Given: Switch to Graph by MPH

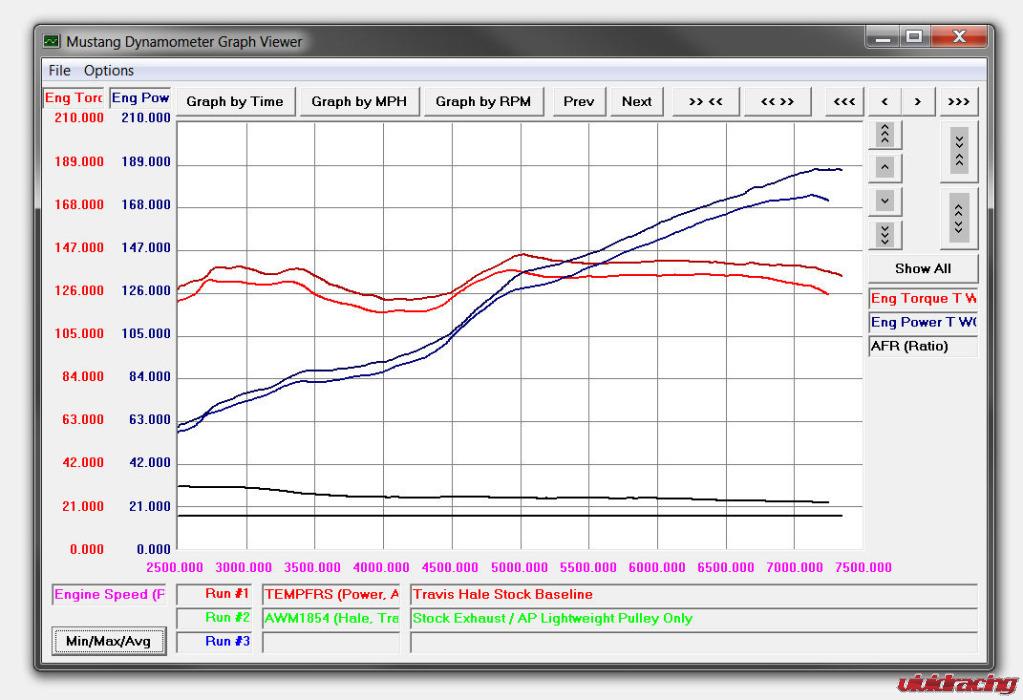Looking at the screenshot, I should click(x=359, y=101).
